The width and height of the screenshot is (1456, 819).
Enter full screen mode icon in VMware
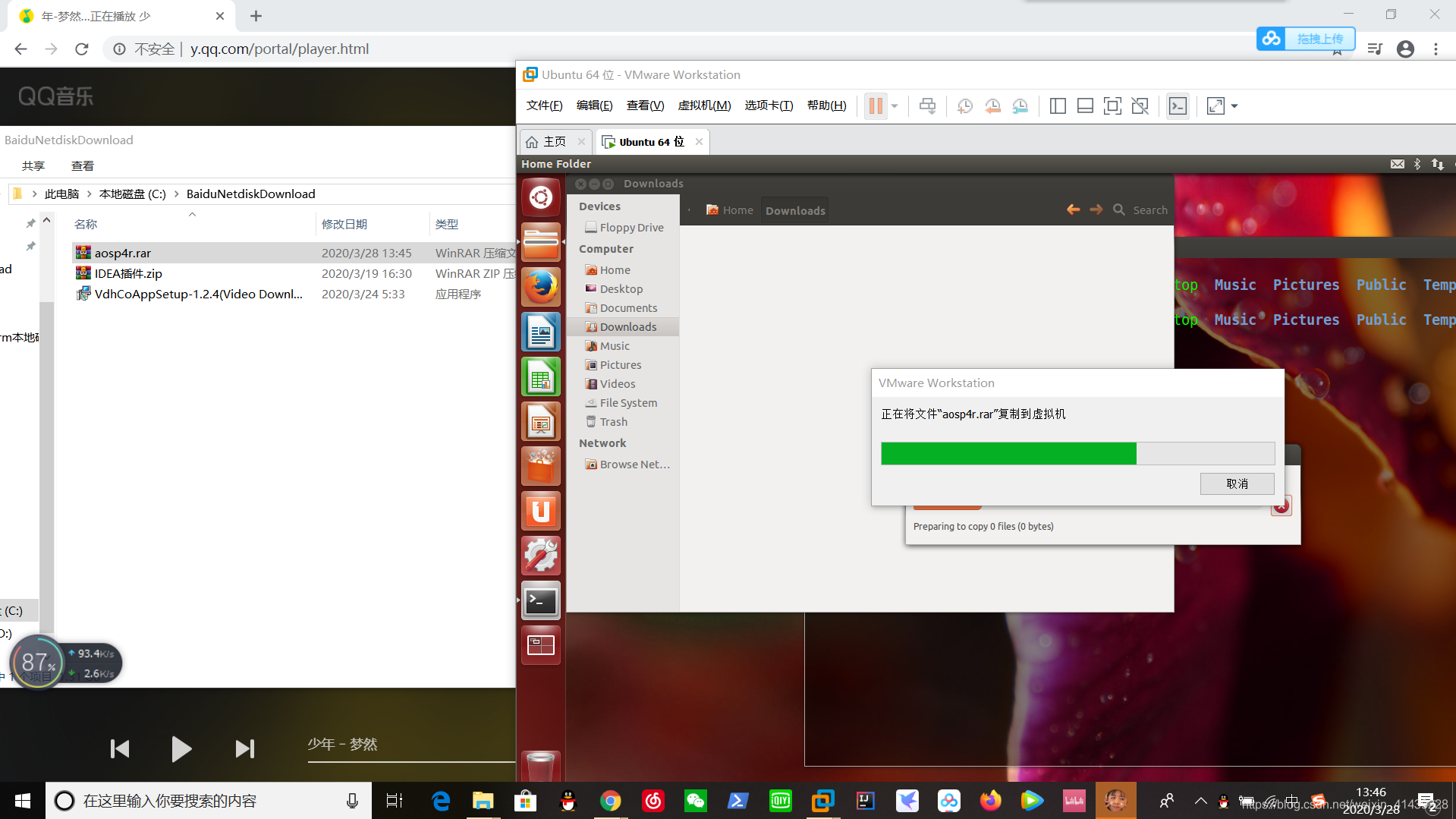tap(1112, 106)
